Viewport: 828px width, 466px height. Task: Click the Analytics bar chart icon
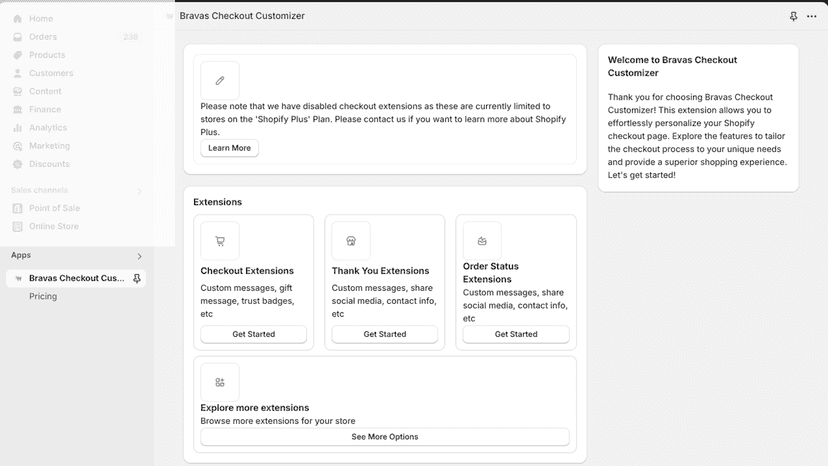tap(17, 128)
